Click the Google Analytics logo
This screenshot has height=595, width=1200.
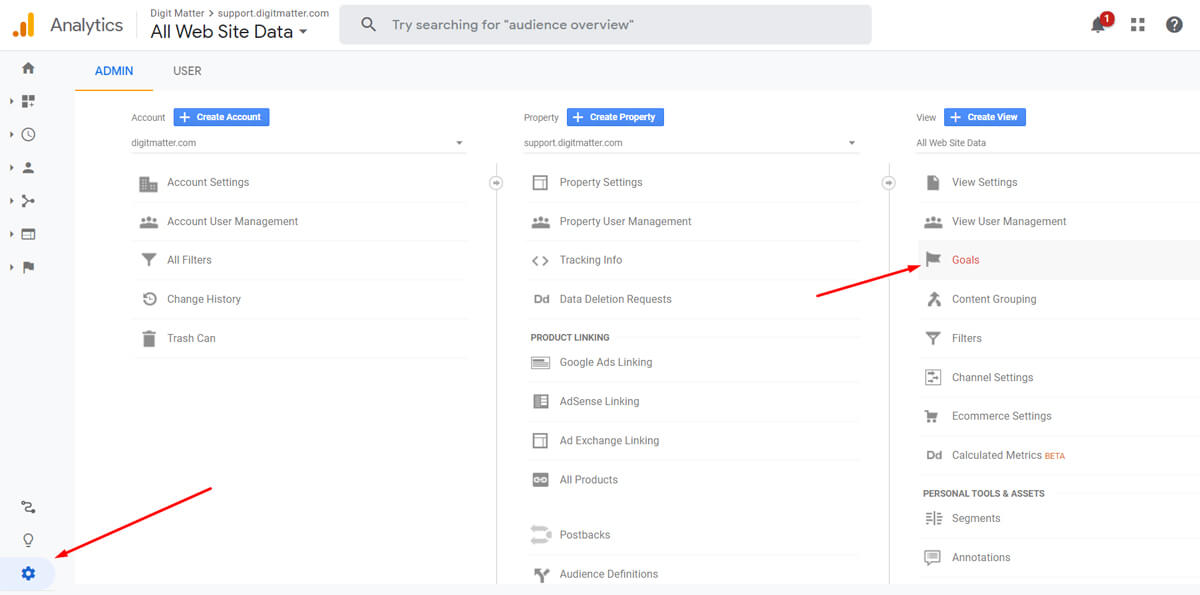click(23, 25)
